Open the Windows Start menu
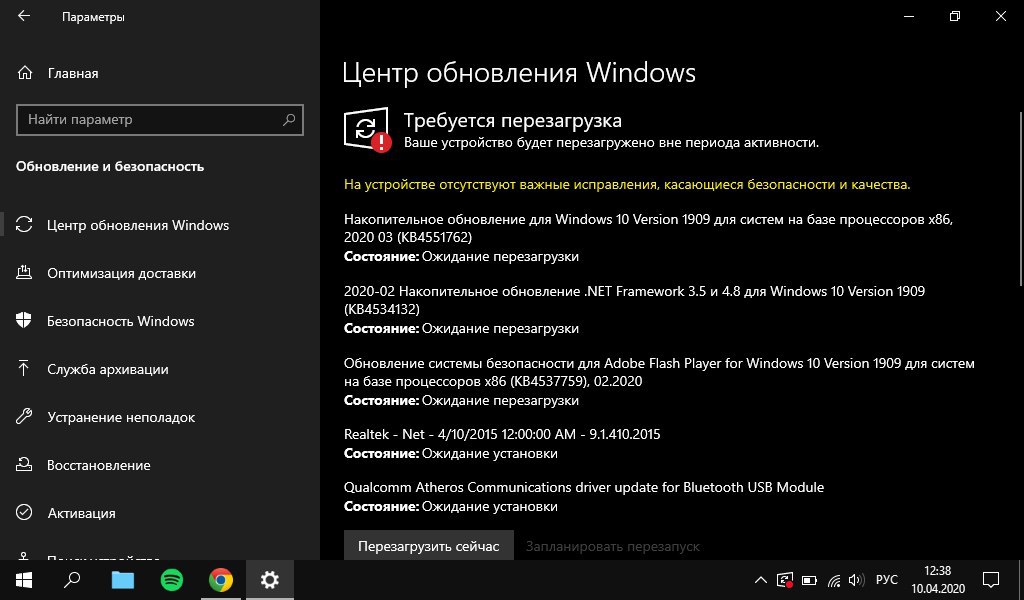Viewport: 1024px width, 600px height. pyautogui.click(x=24, y=580)
